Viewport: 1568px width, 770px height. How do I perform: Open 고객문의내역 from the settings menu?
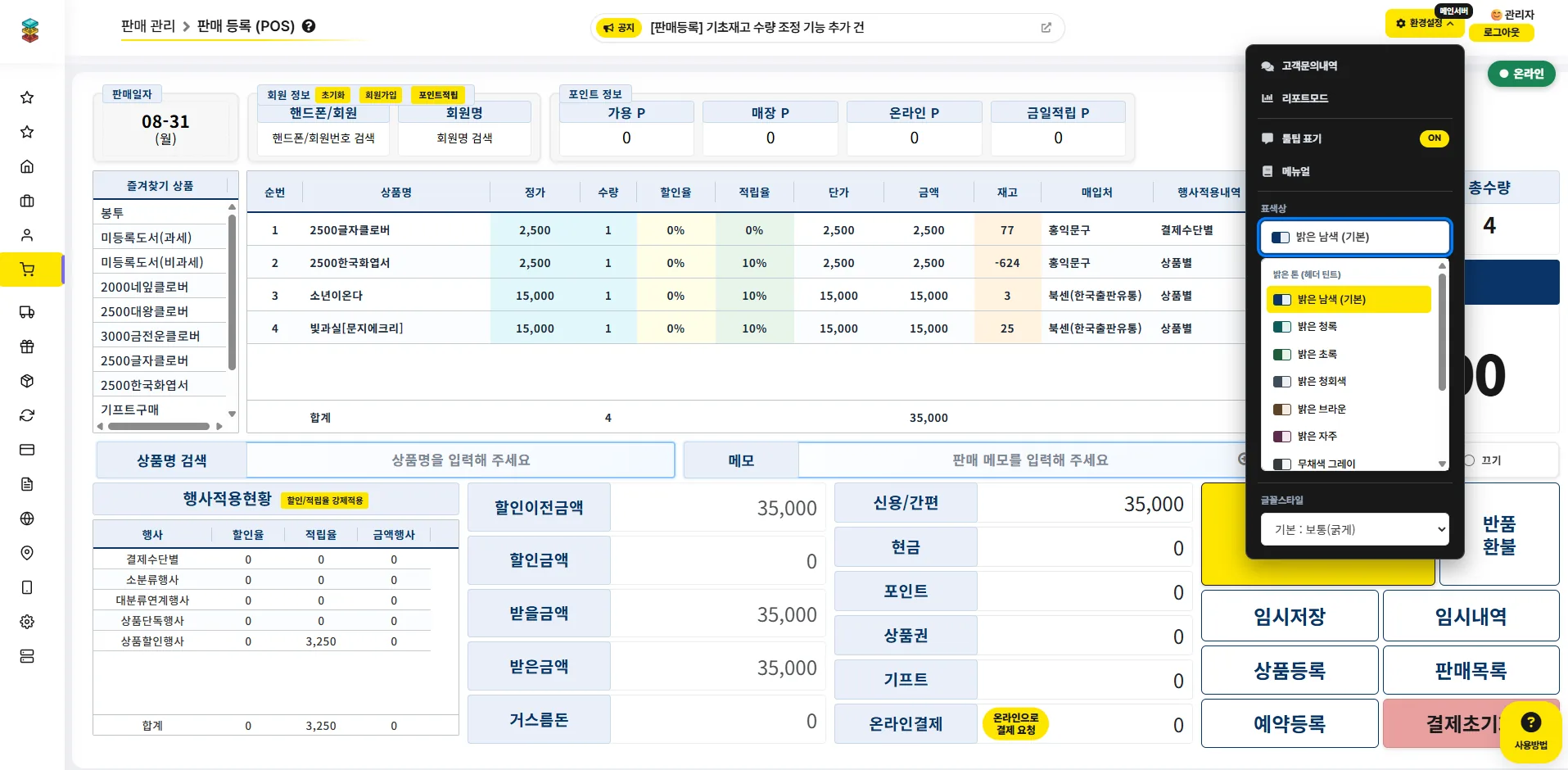click(x=1308, y=66)
